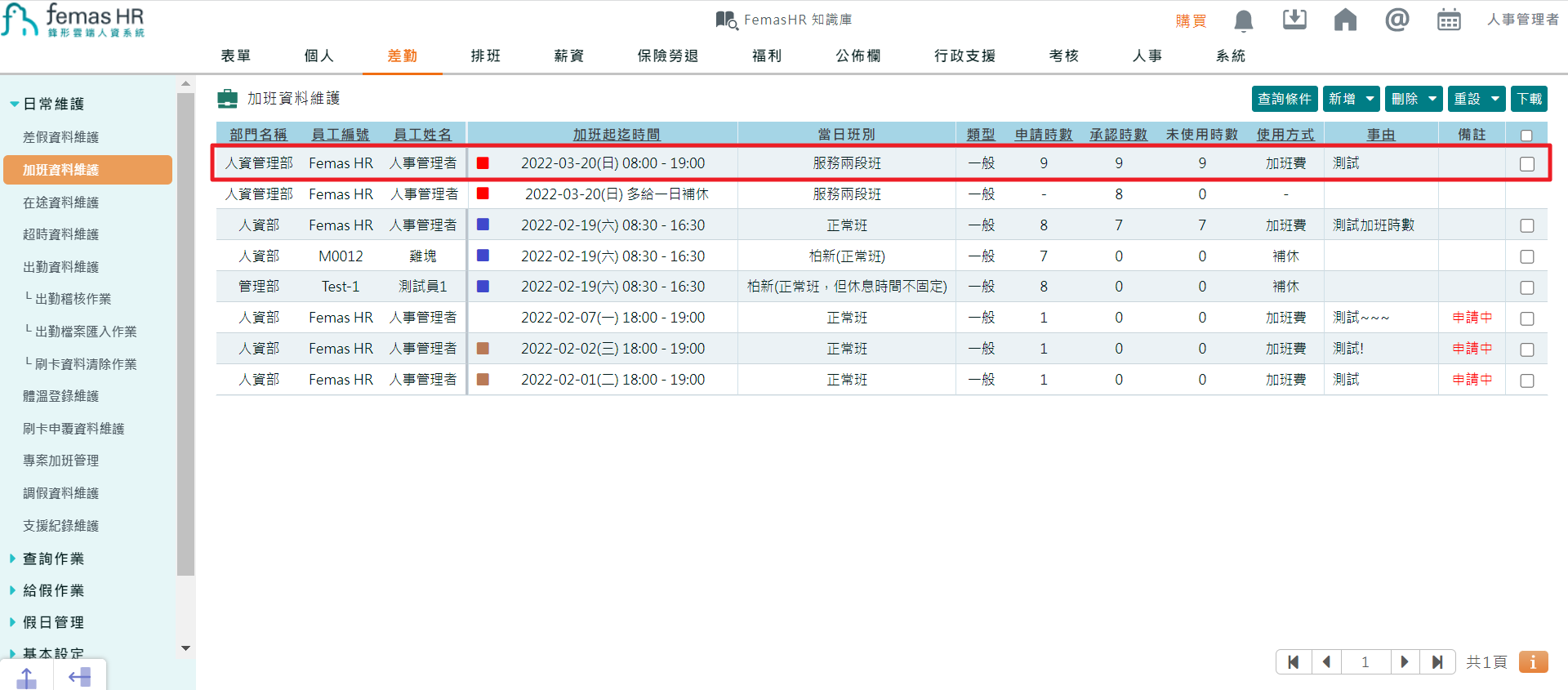The image size is (1568, 690).
Task: Click the collapse sidebar arrow icon
Action: (79, 677)
